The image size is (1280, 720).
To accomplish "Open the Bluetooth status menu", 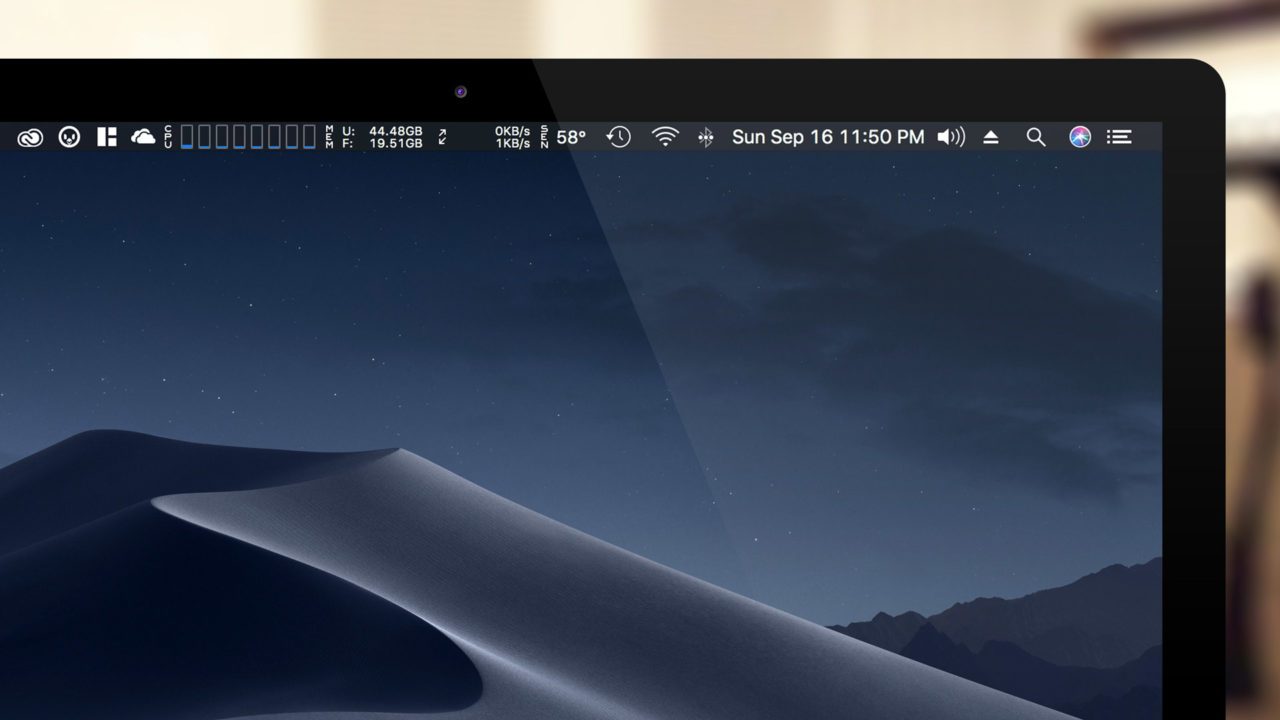I will [x=709, y=137].
